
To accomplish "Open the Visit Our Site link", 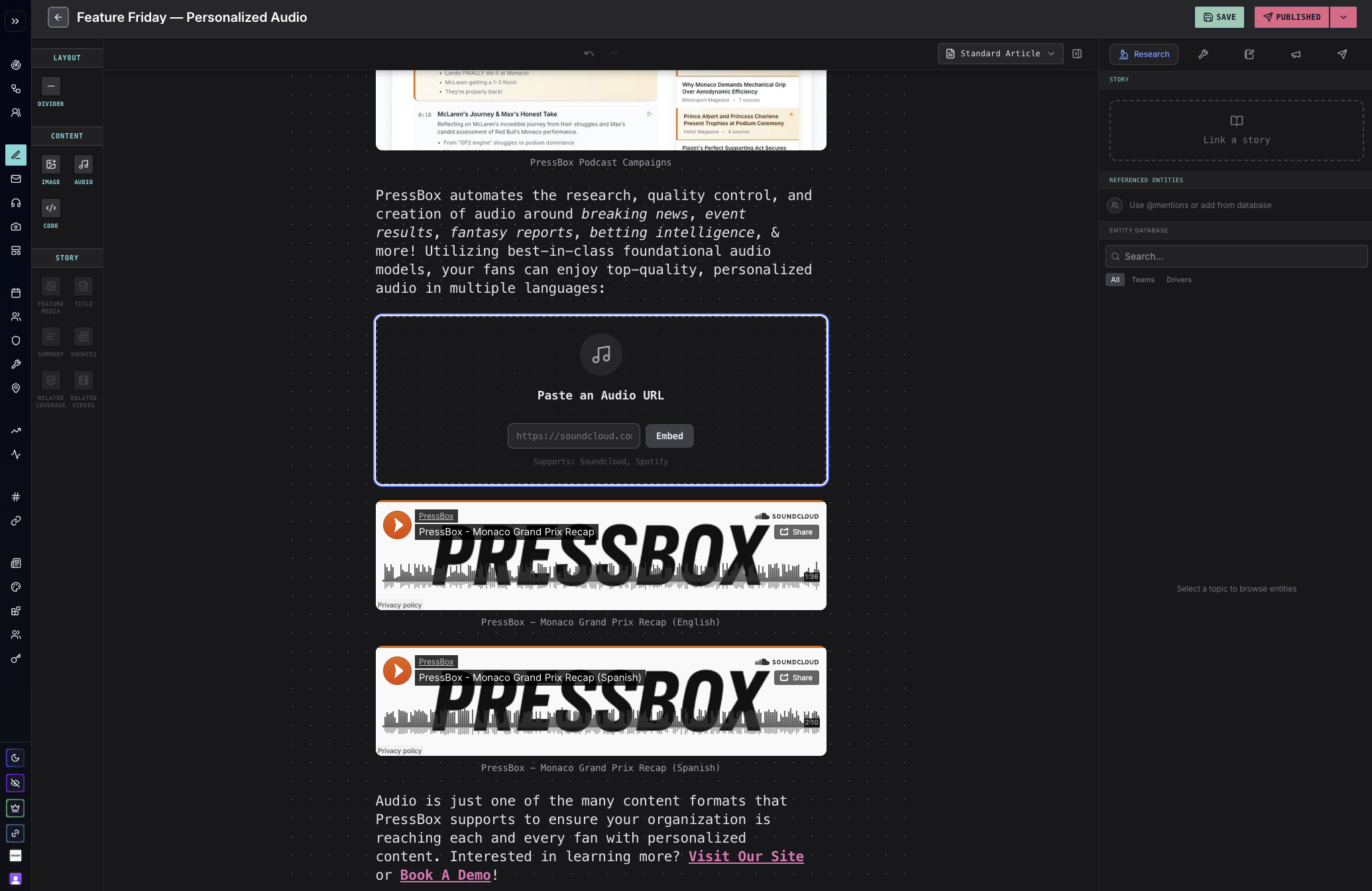I will [746, 857].
